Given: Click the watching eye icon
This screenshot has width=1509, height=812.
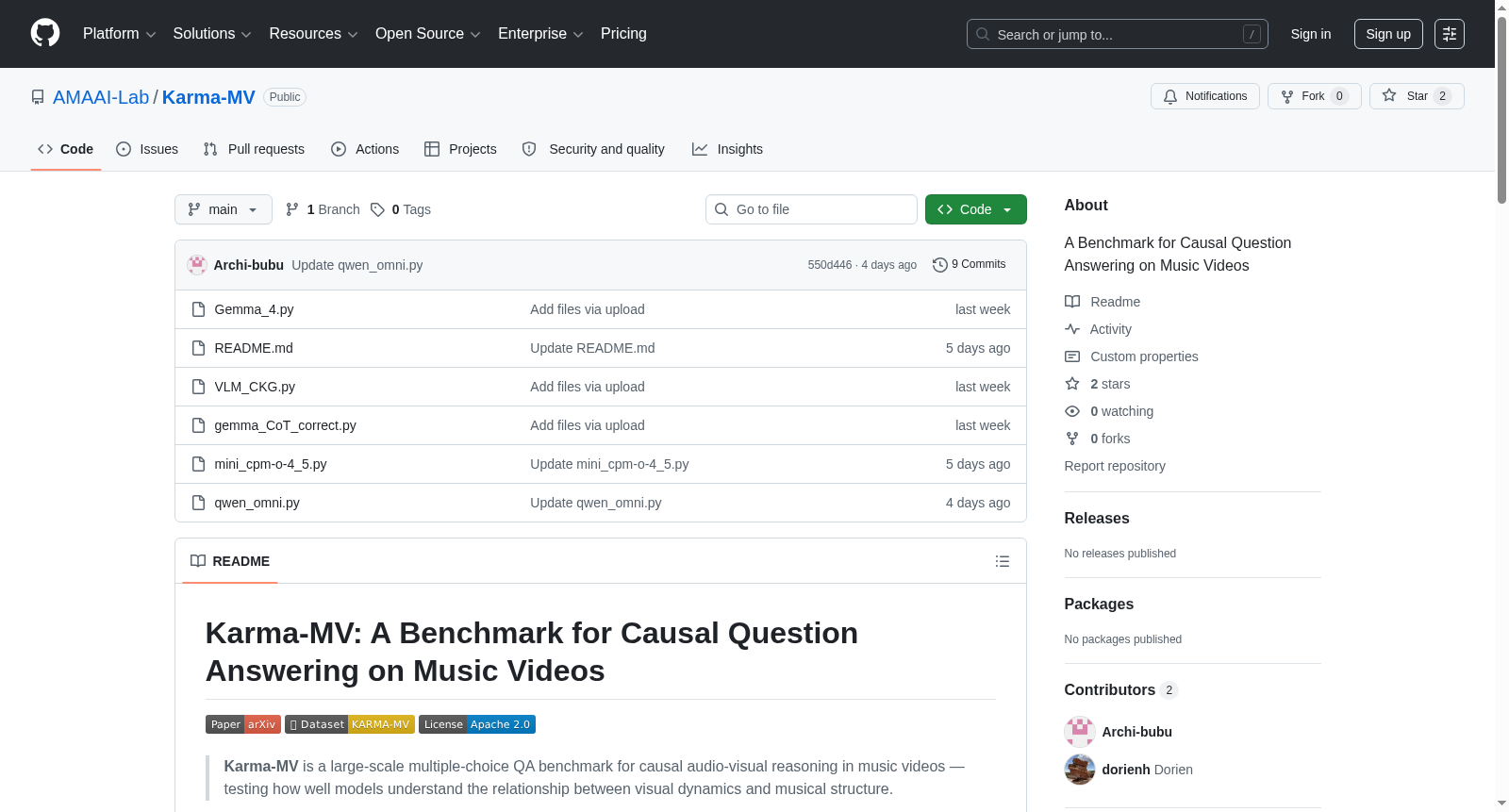Looking at the screenshot, I should point(1072,411).
